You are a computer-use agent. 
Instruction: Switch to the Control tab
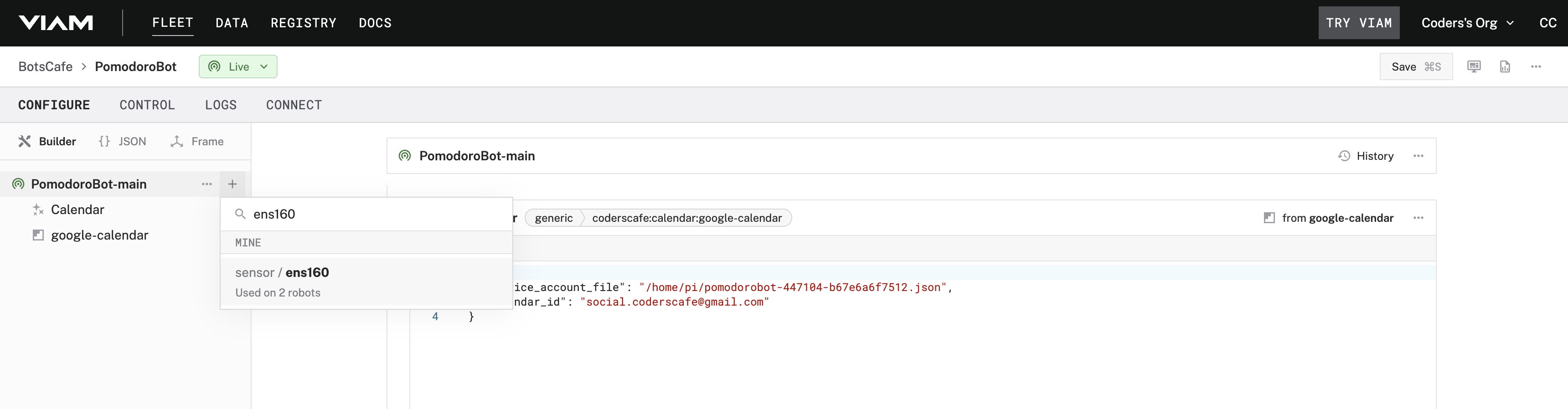pos(147,105)
